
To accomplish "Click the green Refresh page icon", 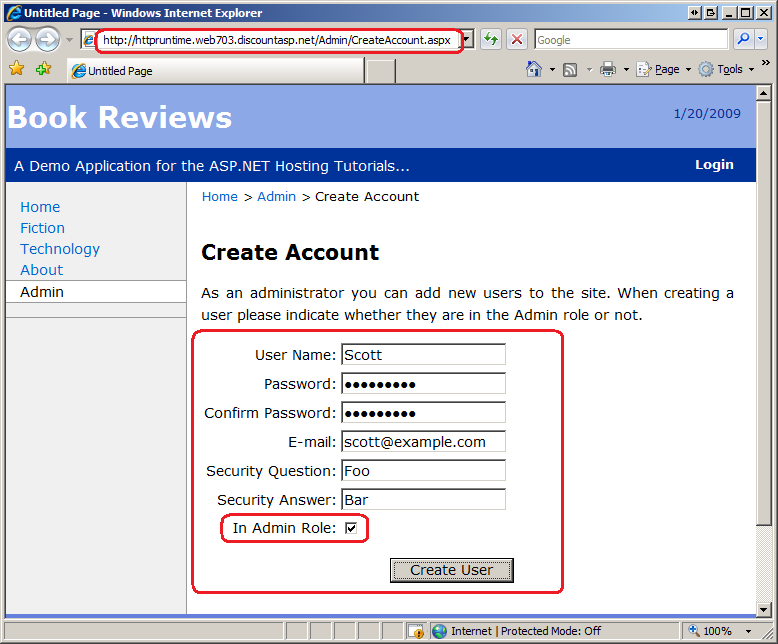I will point(491,39).
